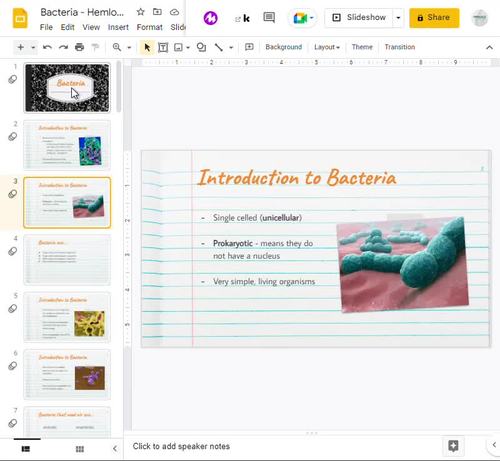Viewport: 500px width, 461px height.
Task: Select slide 4 Bacteria are thumbnail
Action: 67,260
